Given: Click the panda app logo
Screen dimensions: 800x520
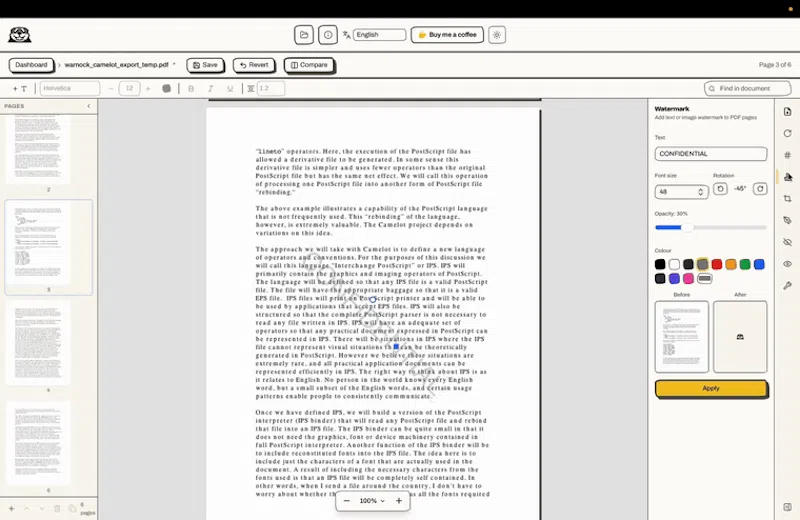Looking at the screenshot, I should (20, 35).
